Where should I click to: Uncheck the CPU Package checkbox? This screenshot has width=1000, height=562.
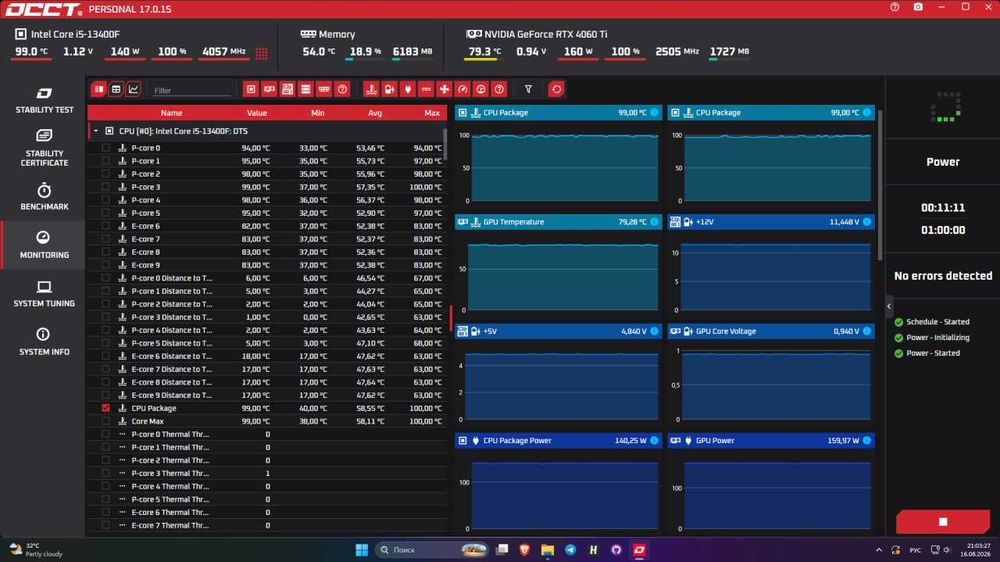click(106, 408)
